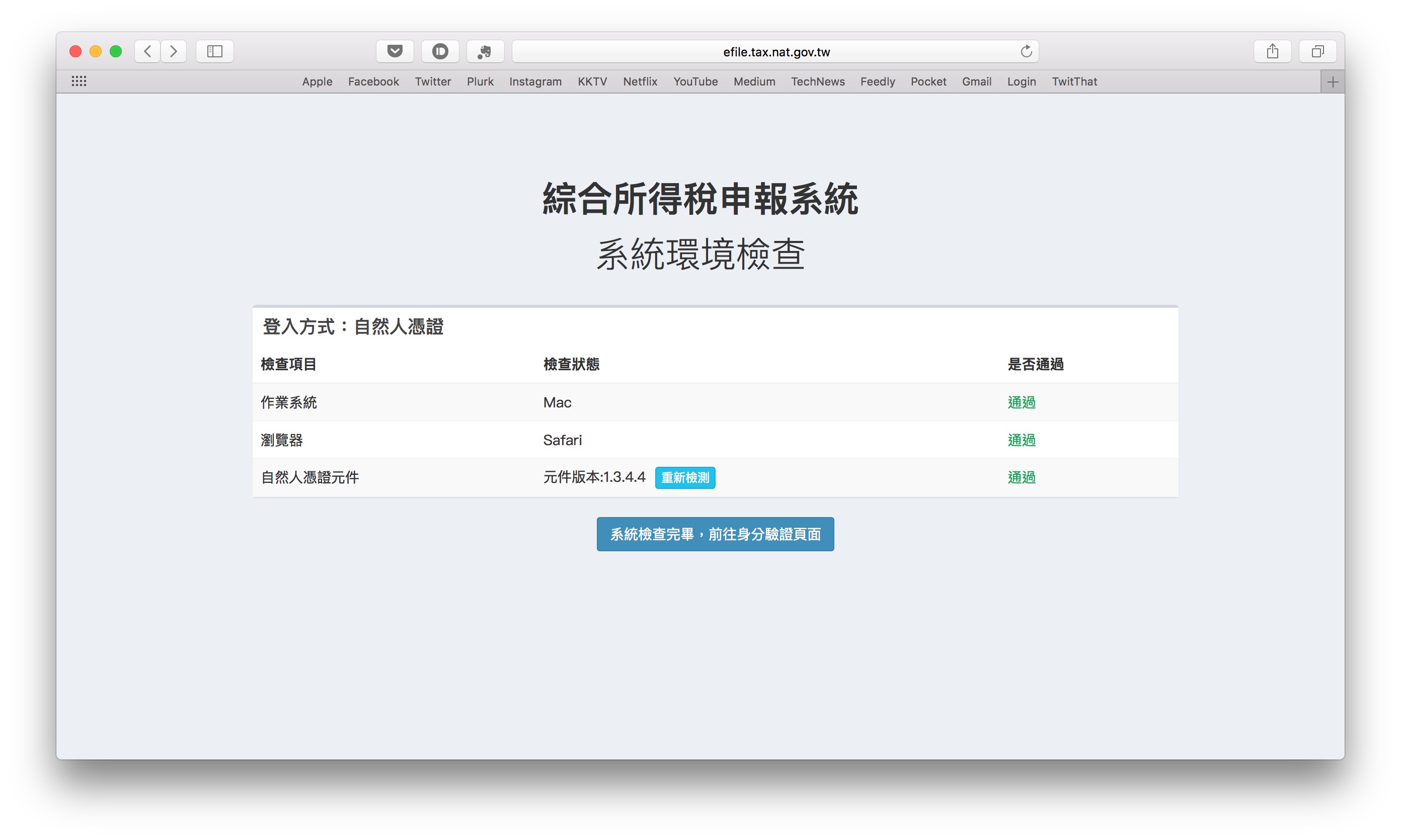The height and width of the screenshot is (840, 1401).
Task: Select the 作業系統 row label
Action: coord(288,402)
